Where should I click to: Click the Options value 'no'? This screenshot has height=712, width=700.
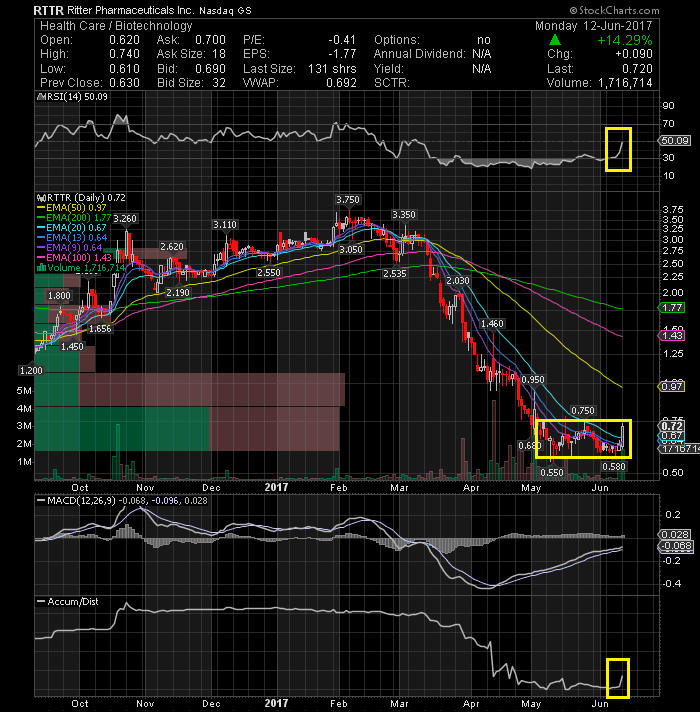[x=484, y=40]
